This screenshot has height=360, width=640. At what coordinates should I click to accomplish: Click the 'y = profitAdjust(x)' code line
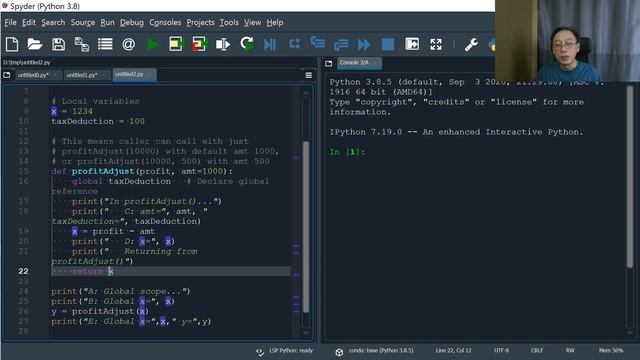[x=100, y=311]
